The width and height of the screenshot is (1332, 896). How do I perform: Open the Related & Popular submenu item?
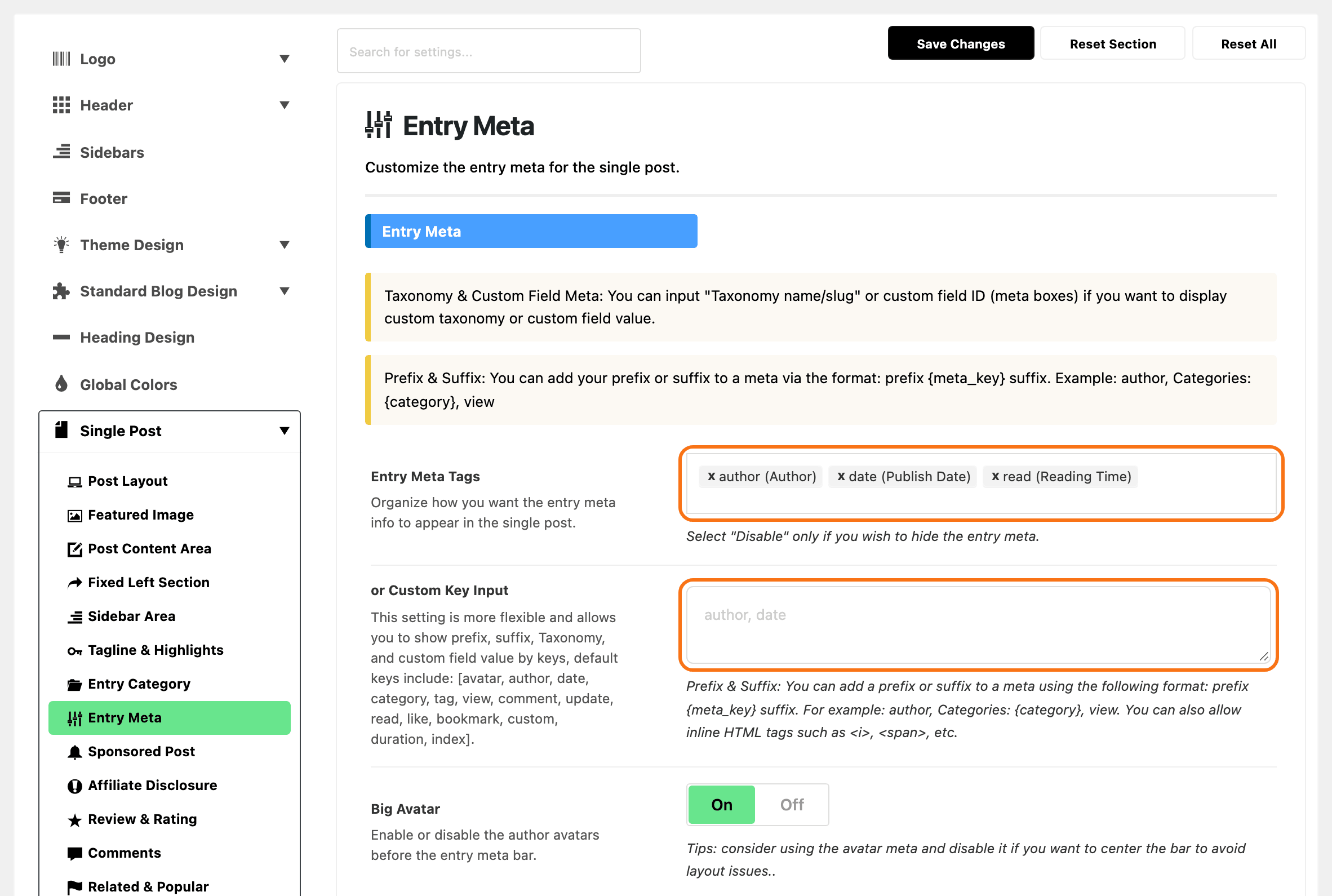170,886
